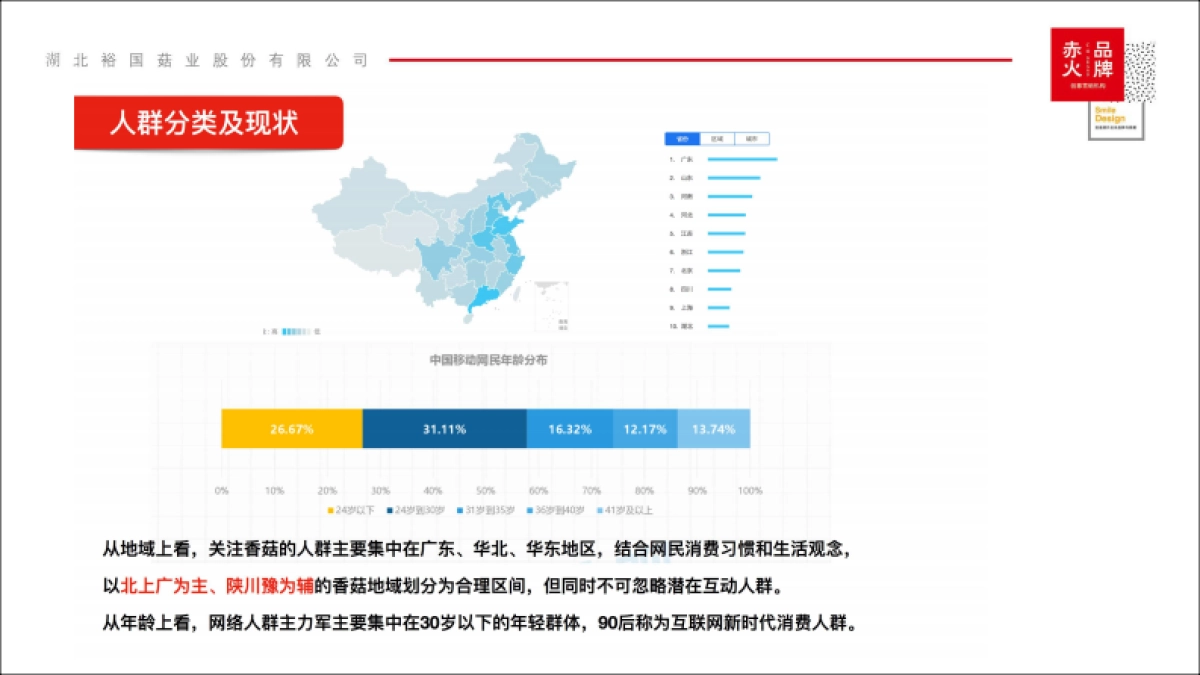Switch to the 城市 tab
This screenshot has height=675, width=1200.
(x=753, y=139)
